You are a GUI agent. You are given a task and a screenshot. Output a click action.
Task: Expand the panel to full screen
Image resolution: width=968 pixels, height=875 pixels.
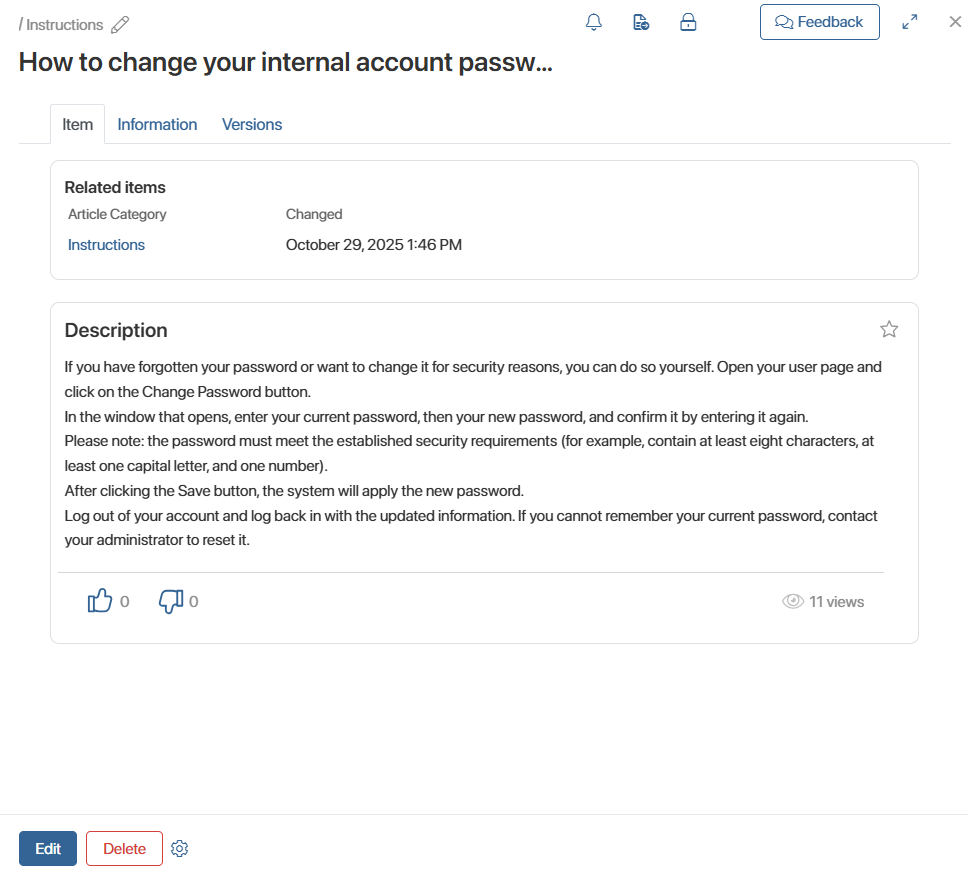[x=910, y=23]
